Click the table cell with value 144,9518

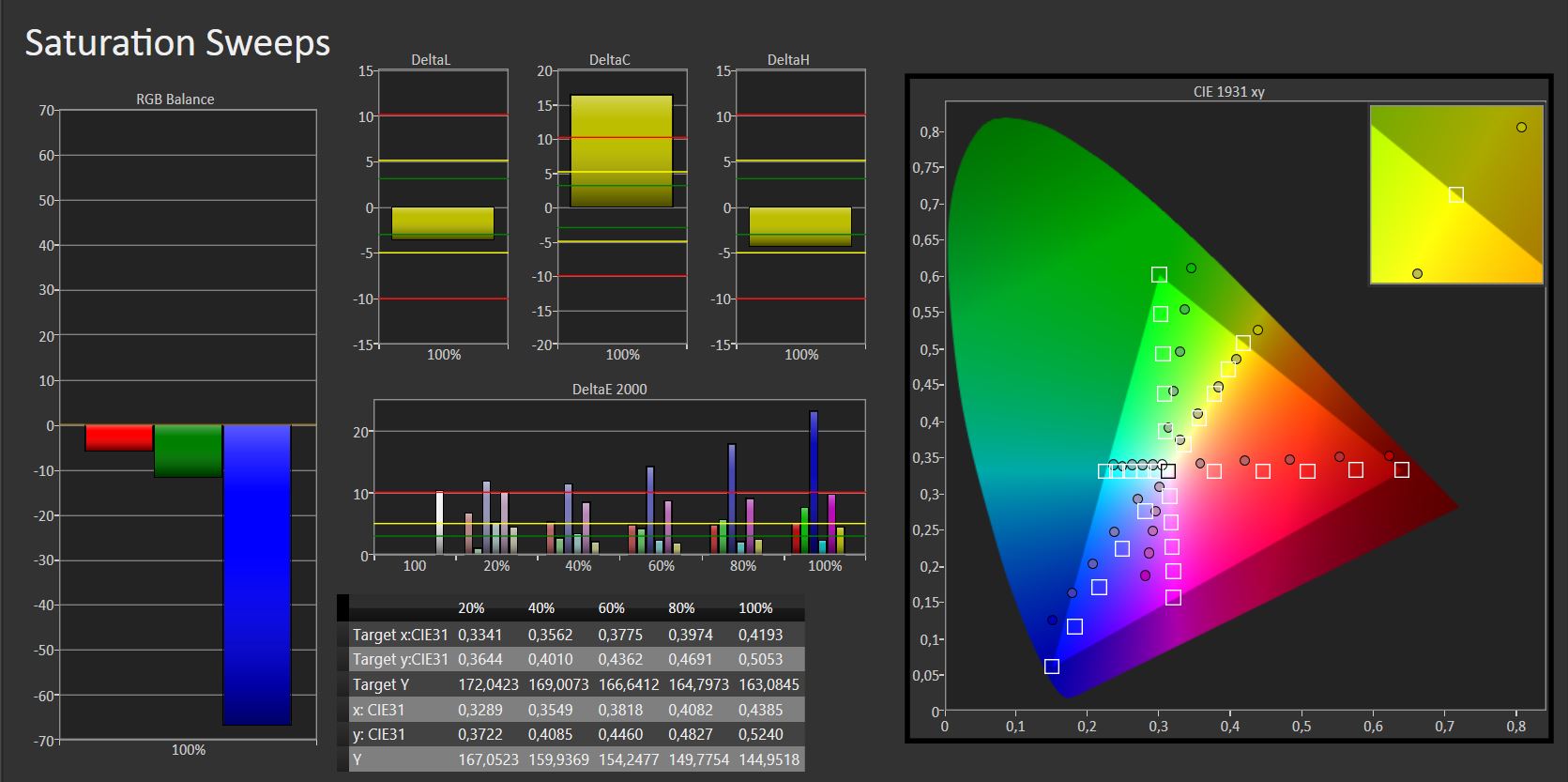769,759
